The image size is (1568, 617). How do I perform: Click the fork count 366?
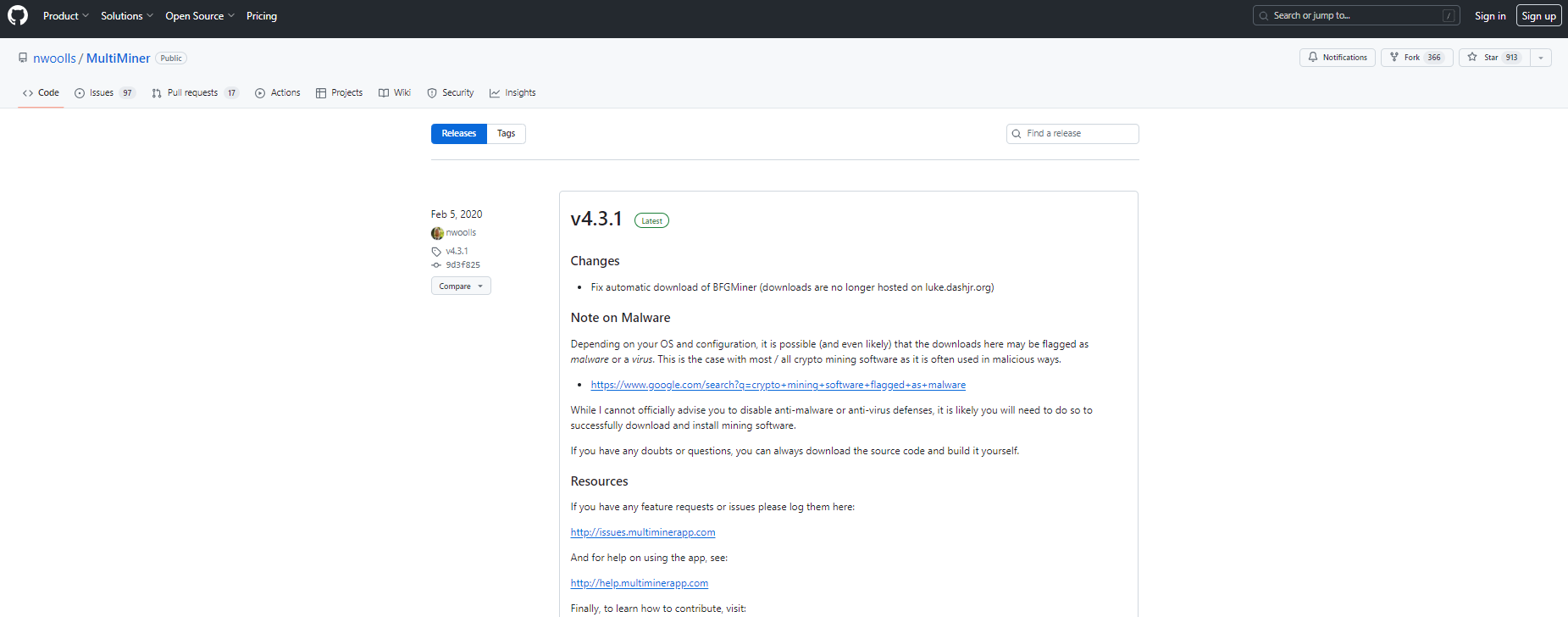click(1434, 58)
